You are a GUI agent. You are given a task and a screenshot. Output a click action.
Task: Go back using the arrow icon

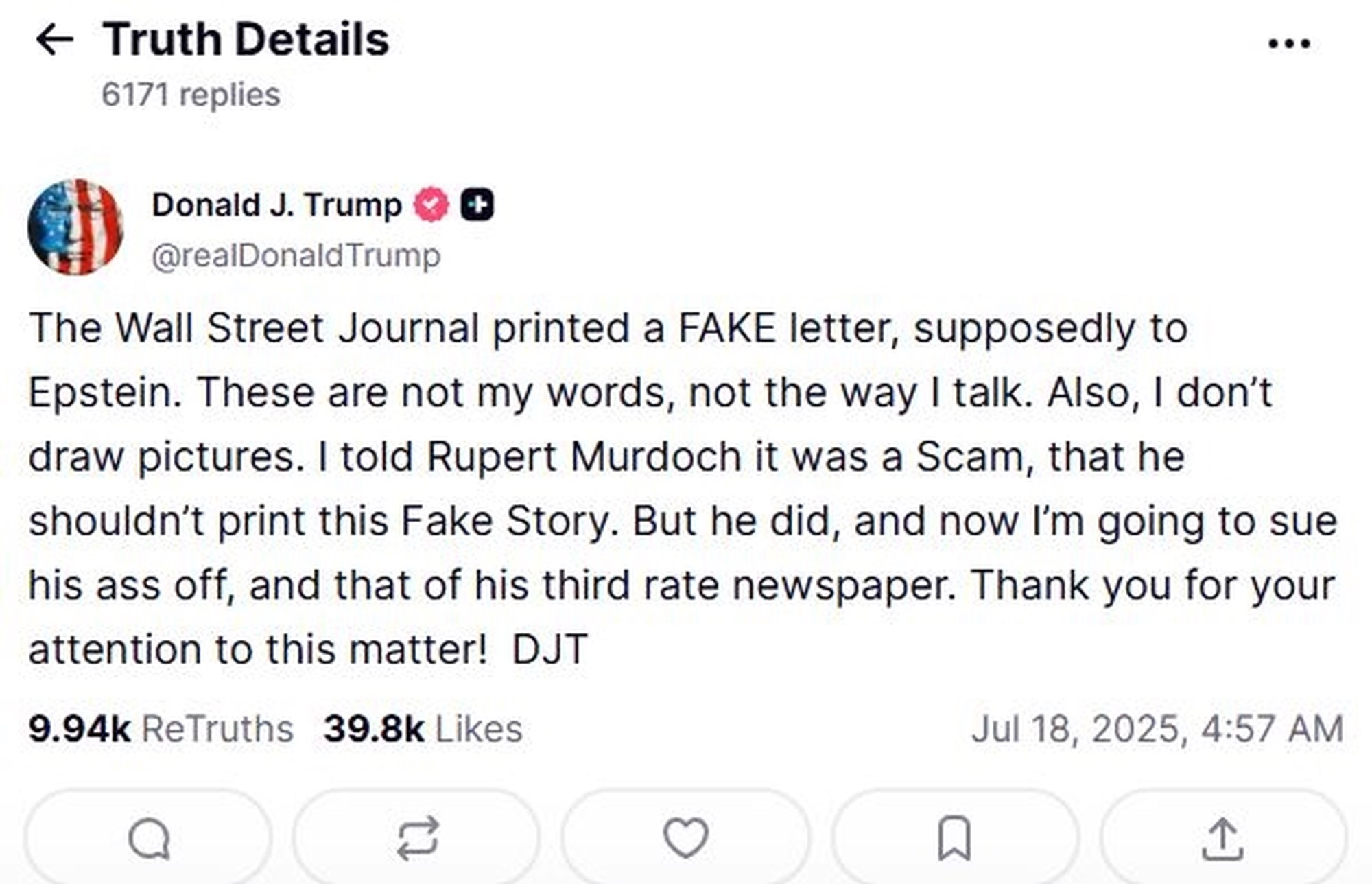[x=54, y=39]
